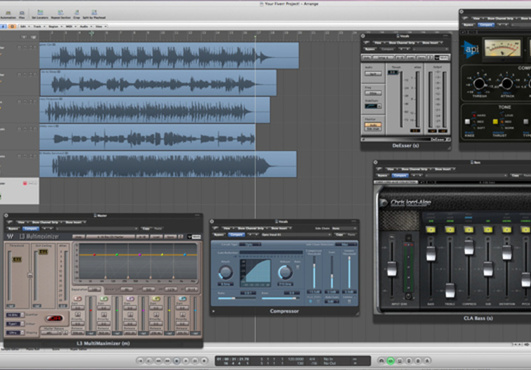Enable the Flex toolbar icon
The height and width of the screenshot is (370, 531).
22,14
